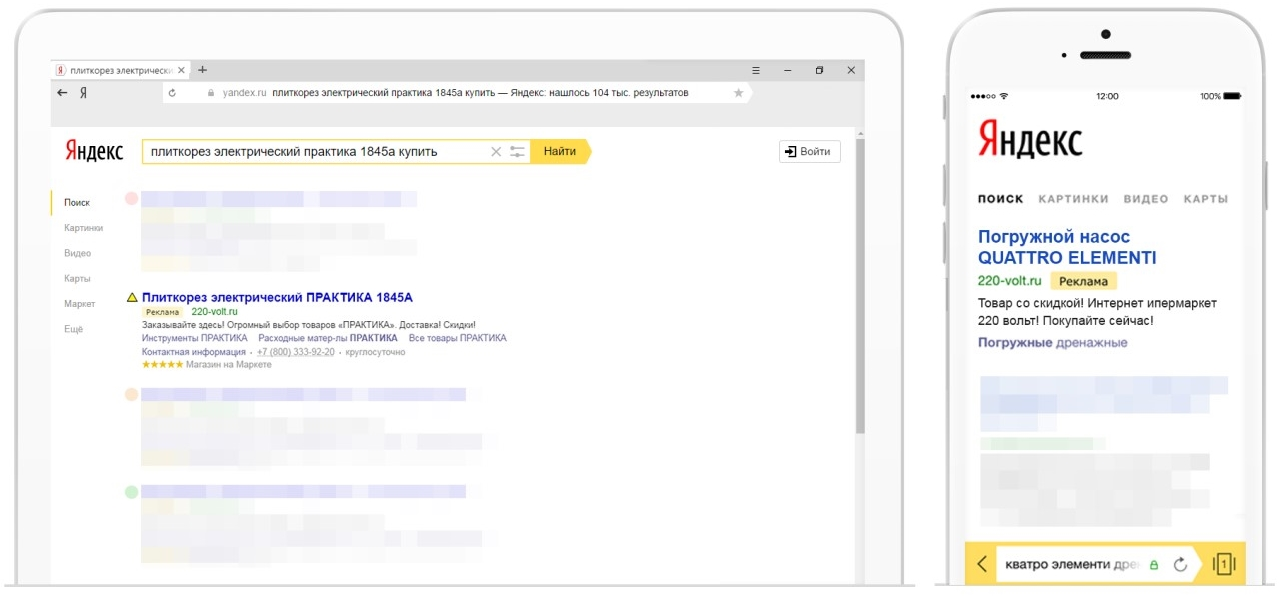Open 'Инструменты ПРАКТИКА' sitelink
The height and width of the screenshot is (598, 1280).
click(195, 338)
